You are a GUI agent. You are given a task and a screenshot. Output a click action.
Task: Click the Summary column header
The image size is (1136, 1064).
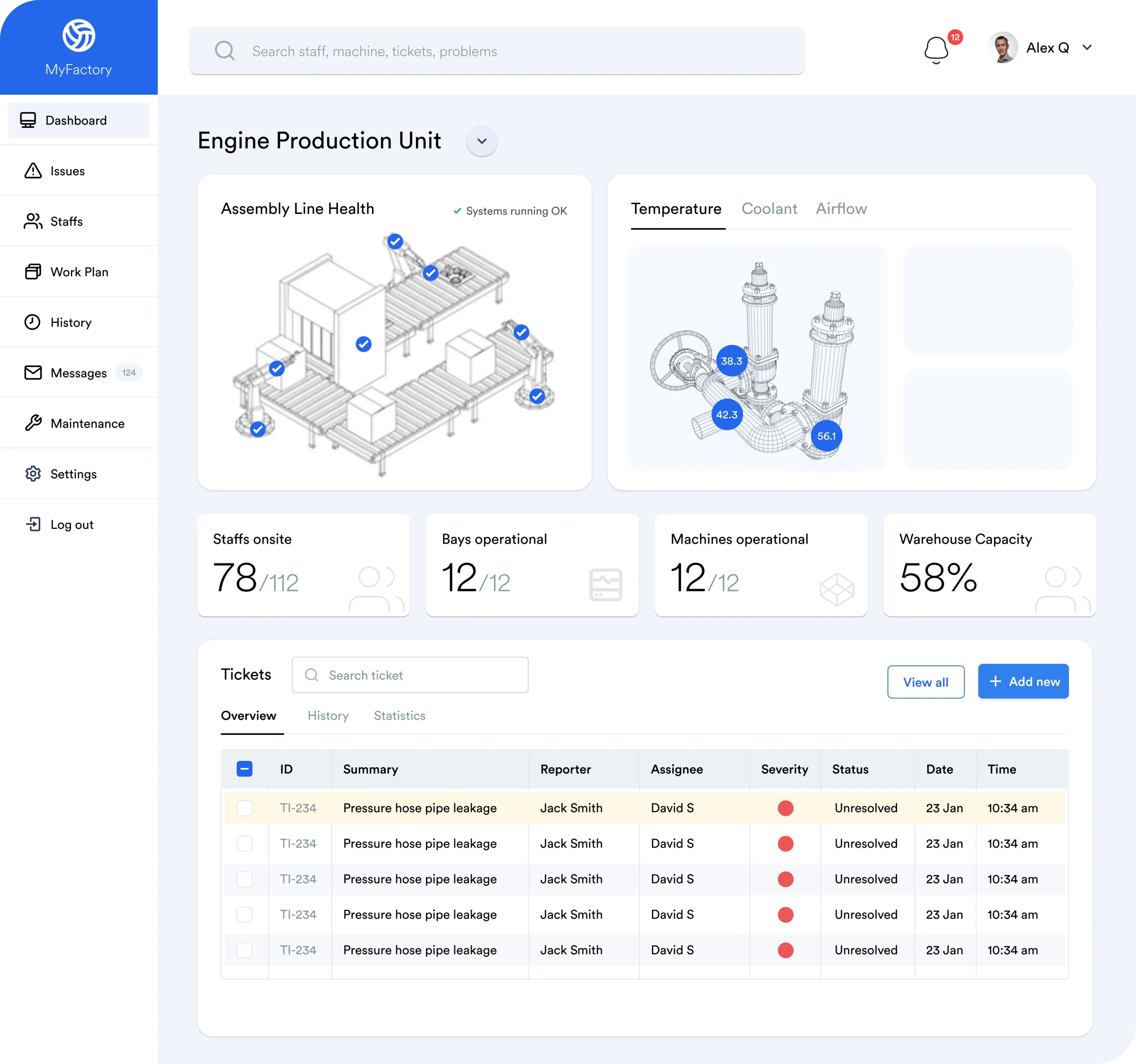pyautogui.click(x=370, y=769)
